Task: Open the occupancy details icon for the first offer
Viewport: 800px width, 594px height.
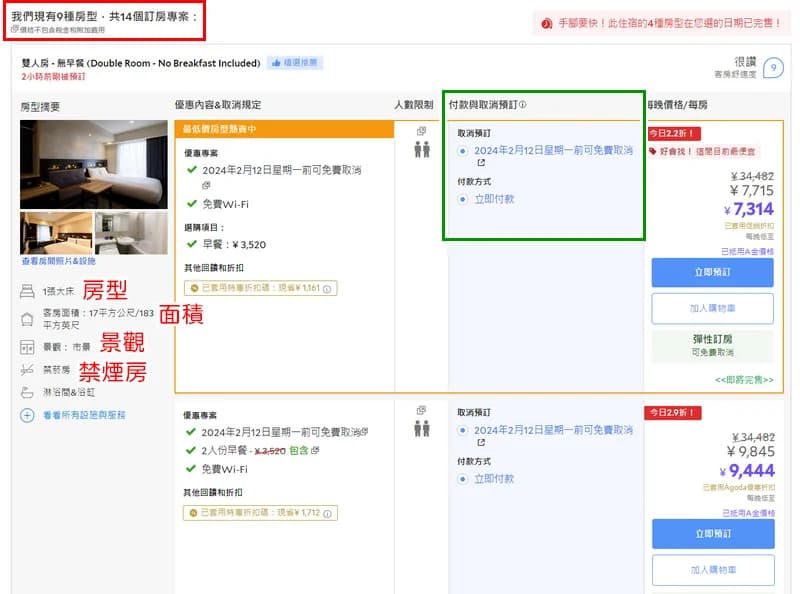Action: [x=421, y=131]
